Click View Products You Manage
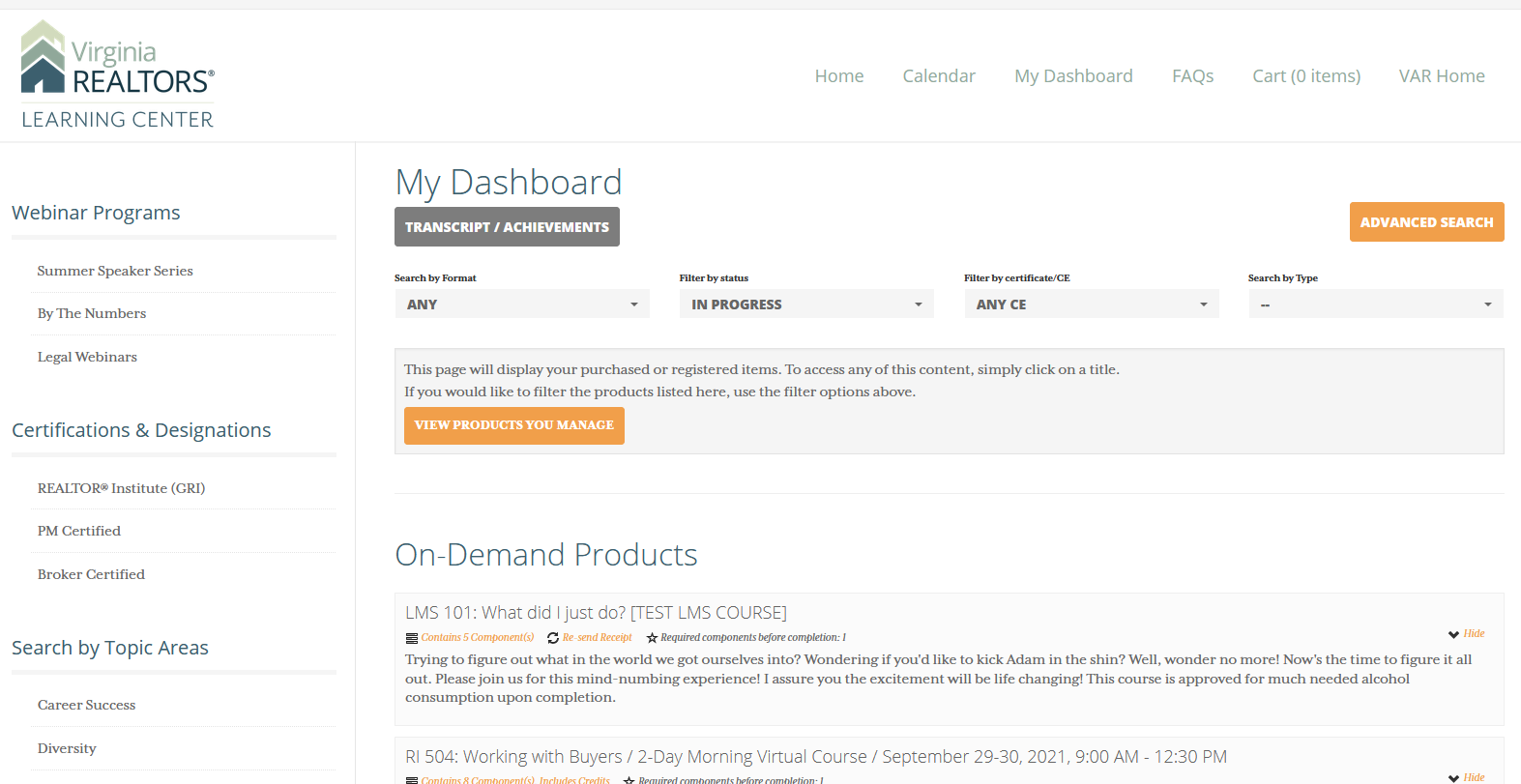The width and height of the screenshot is (1521, 784). coord(514,425)
